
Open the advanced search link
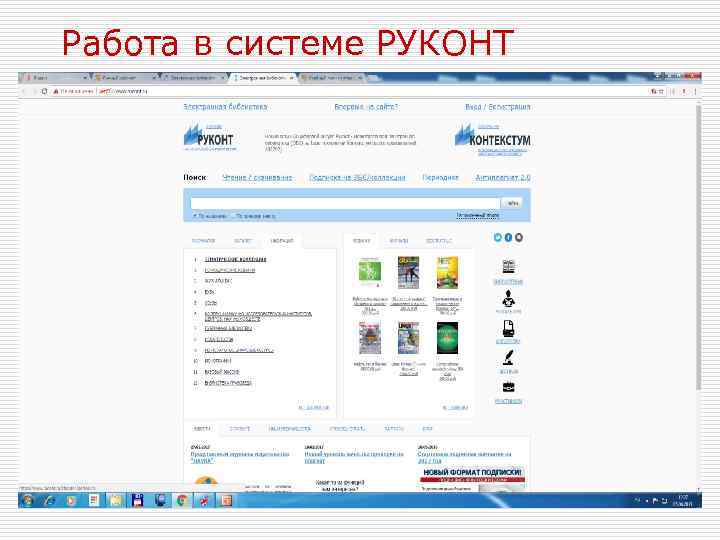coord(478,215)
